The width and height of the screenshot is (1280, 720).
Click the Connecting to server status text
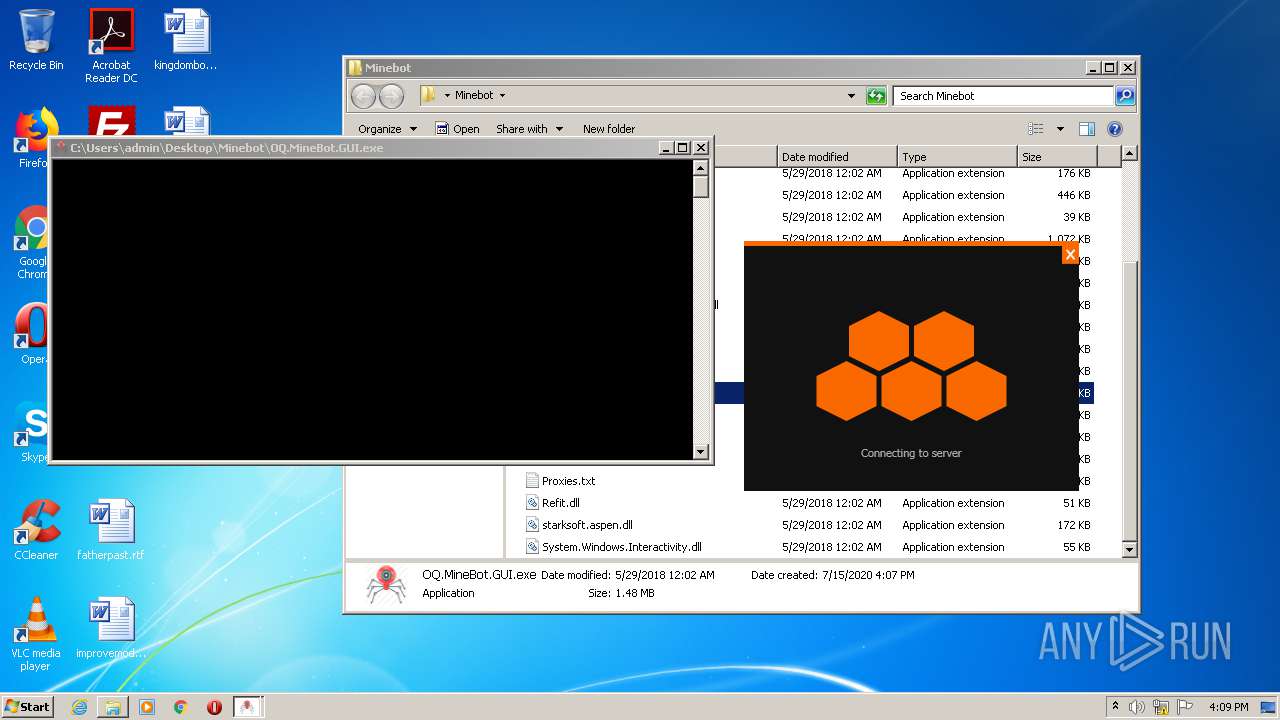(911, 453)
